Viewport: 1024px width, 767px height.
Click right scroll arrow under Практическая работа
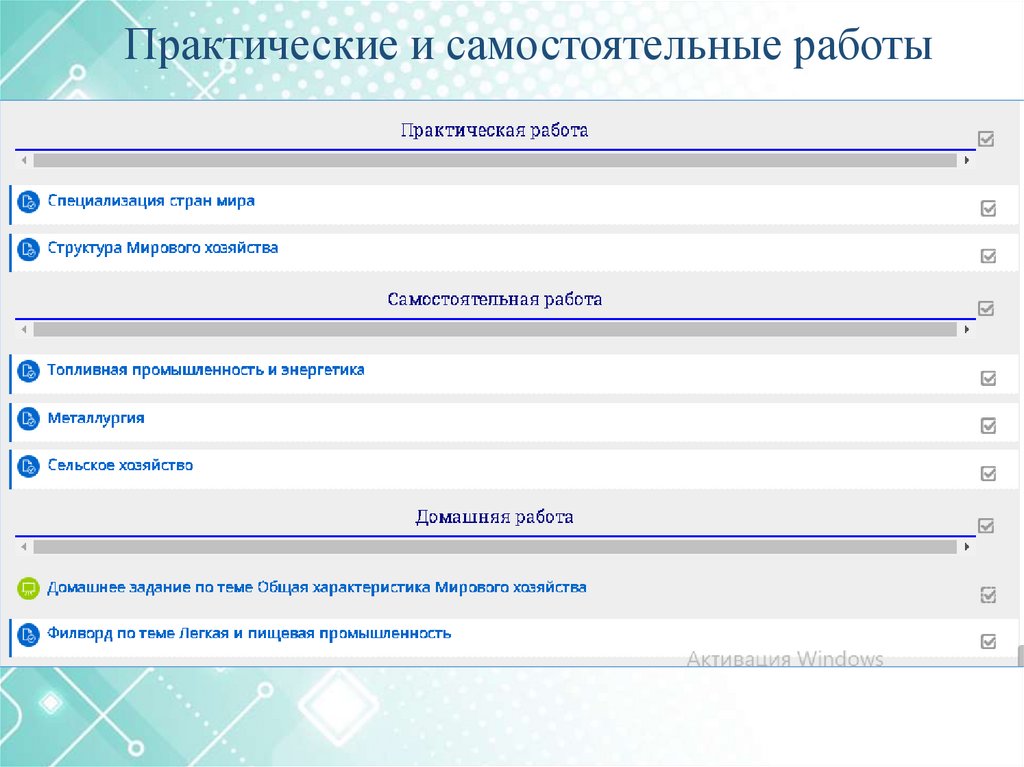pyautogui.click(x=967, y=160)
